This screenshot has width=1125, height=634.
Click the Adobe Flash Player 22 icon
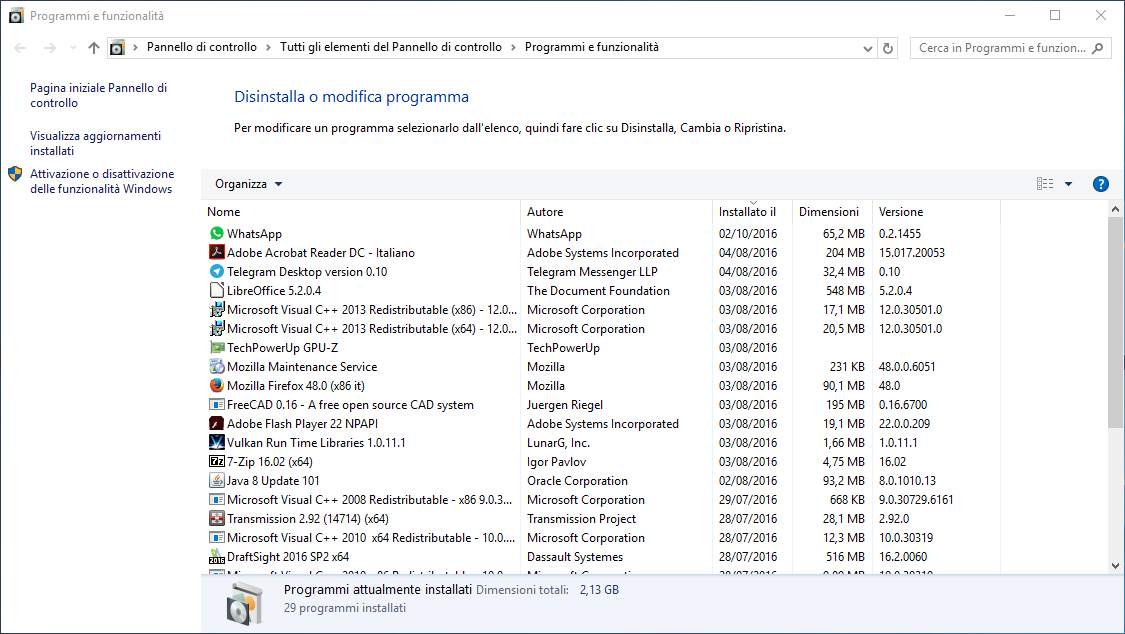(x=217, y=423)
